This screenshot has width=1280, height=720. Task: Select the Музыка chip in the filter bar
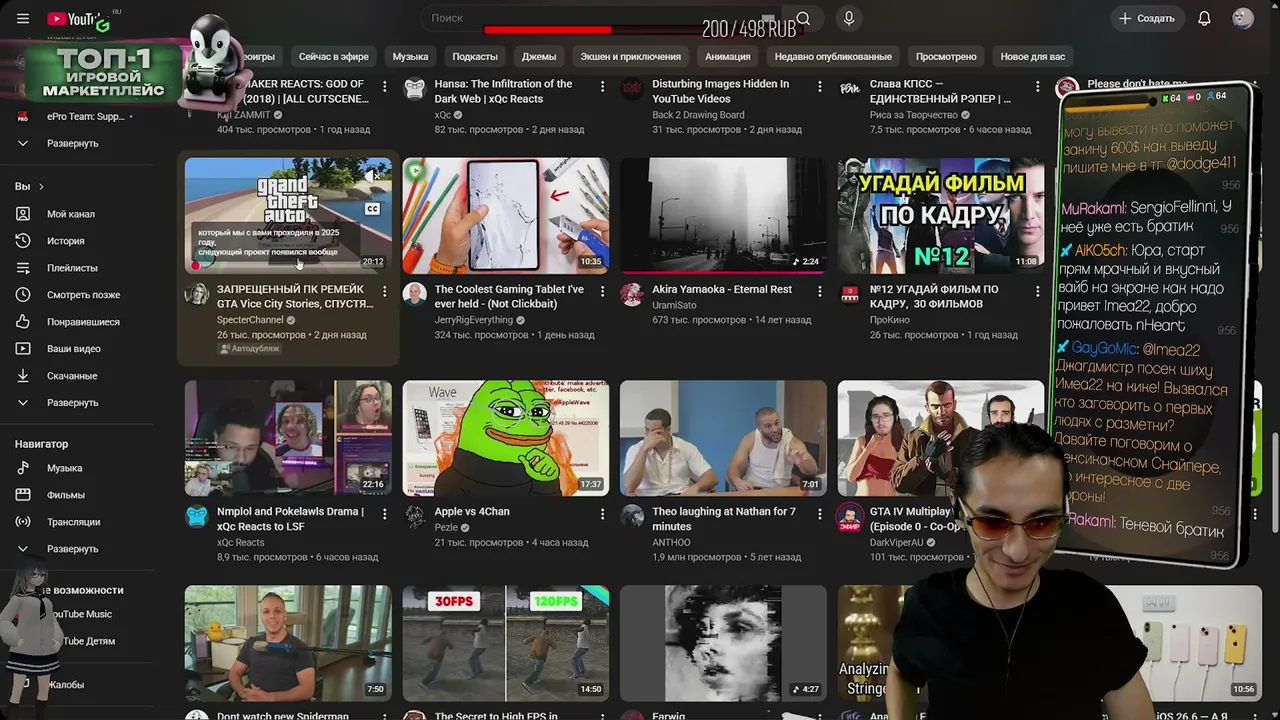[x=410, y=57]
